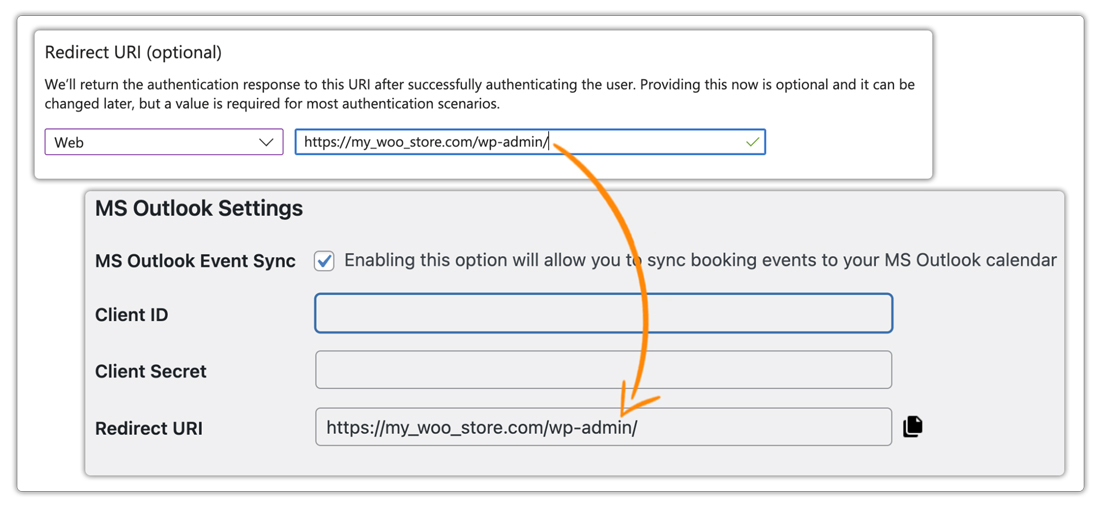
Task: Select the Redirect URI field in MS Outlook Settings
Action: 603,427
